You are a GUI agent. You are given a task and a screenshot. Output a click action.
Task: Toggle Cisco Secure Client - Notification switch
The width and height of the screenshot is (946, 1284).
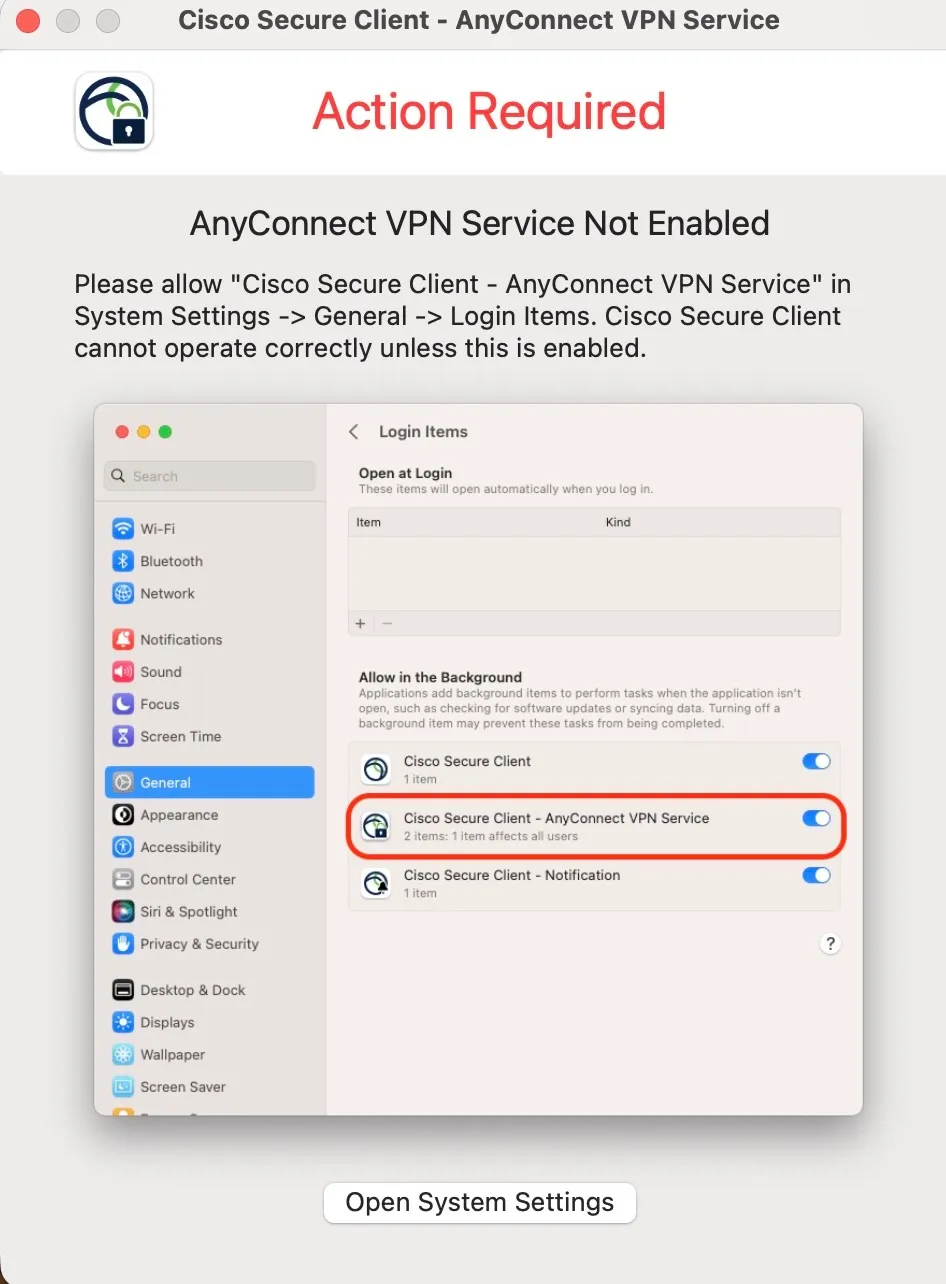click(816, 876)
